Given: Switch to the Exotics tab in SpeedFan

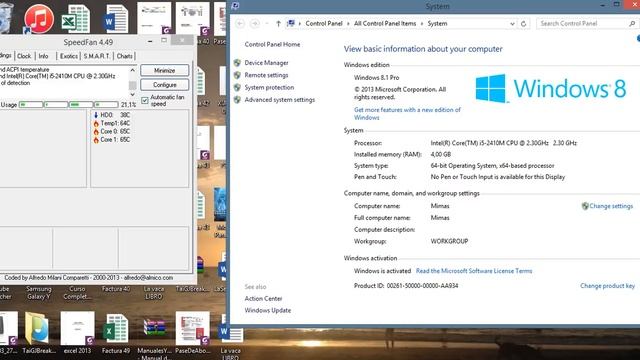Looking at the screenshot, I should (69, 56).
